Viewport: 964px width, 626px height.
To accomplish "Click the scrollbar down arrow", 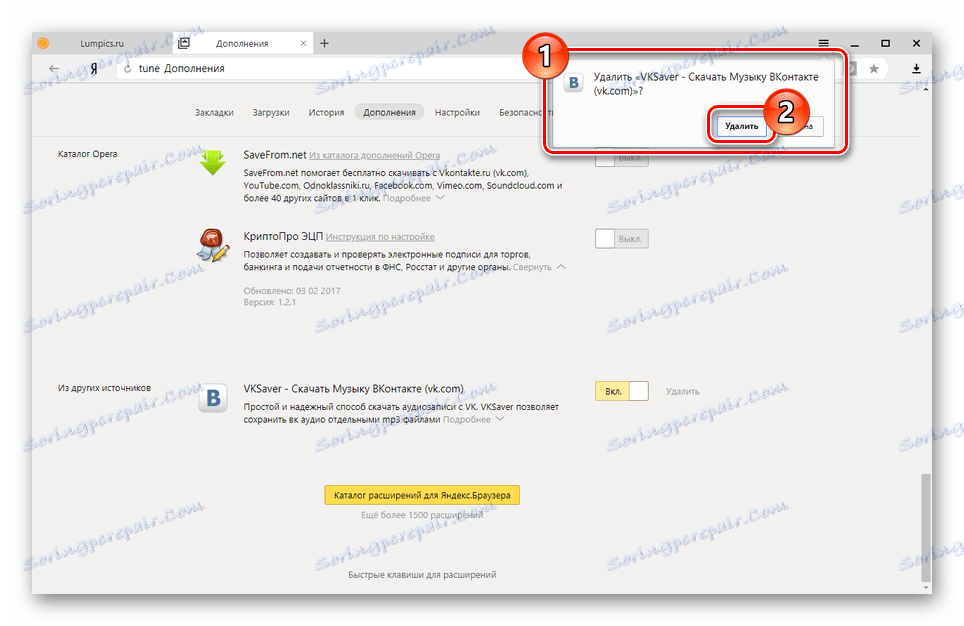I will pos(926,588).
